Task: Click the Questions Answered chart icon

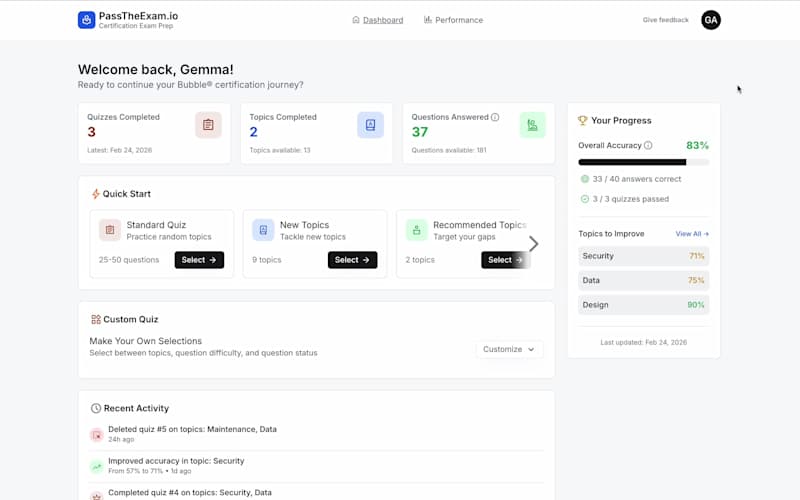Action: coord(532,125)
